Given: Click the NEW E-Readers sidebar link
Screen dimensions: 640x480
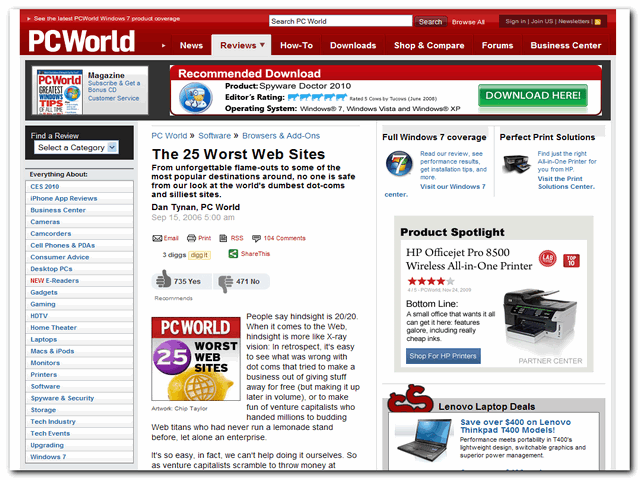Looking at the screenshot, I should 55,281.
